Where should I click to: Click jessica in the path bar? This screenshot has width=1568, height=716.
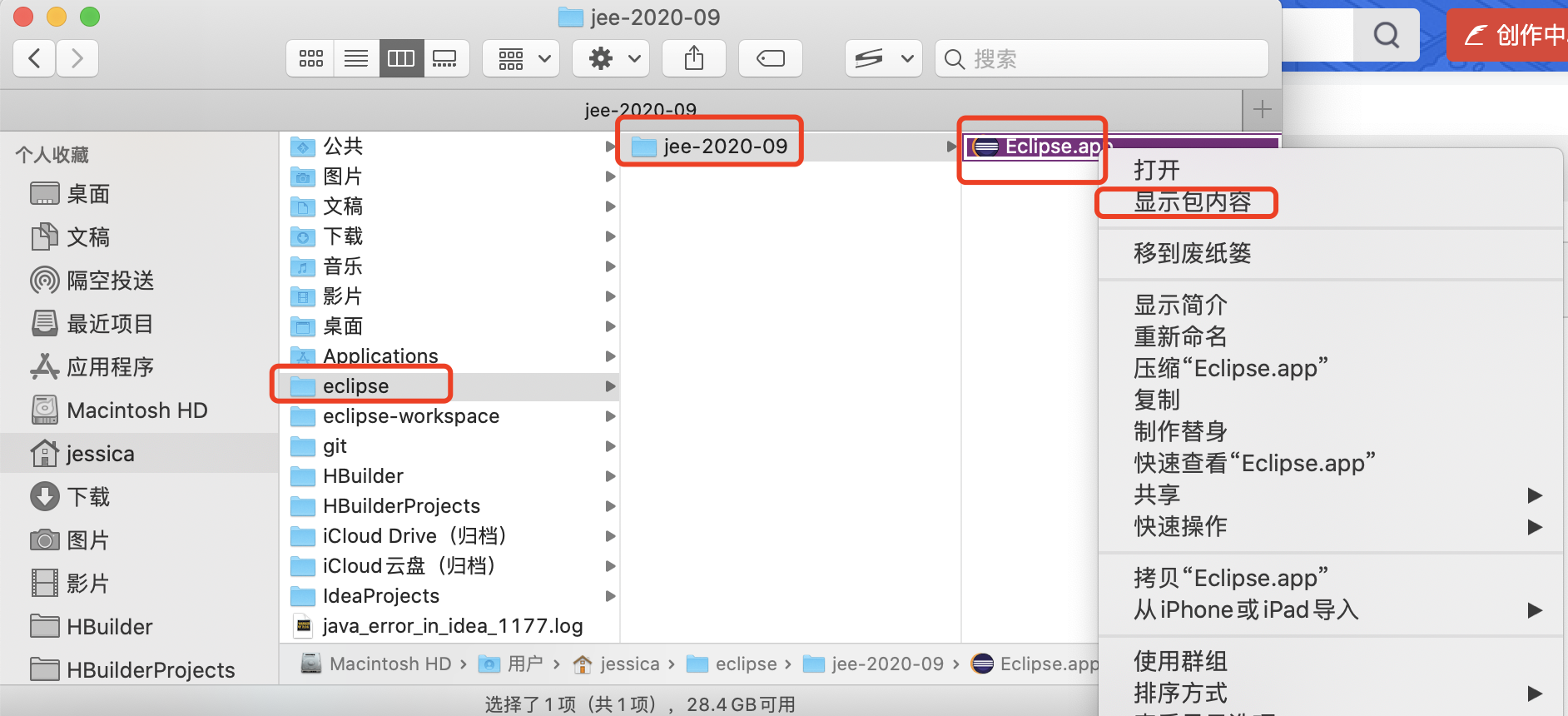[x=617, y=664]
